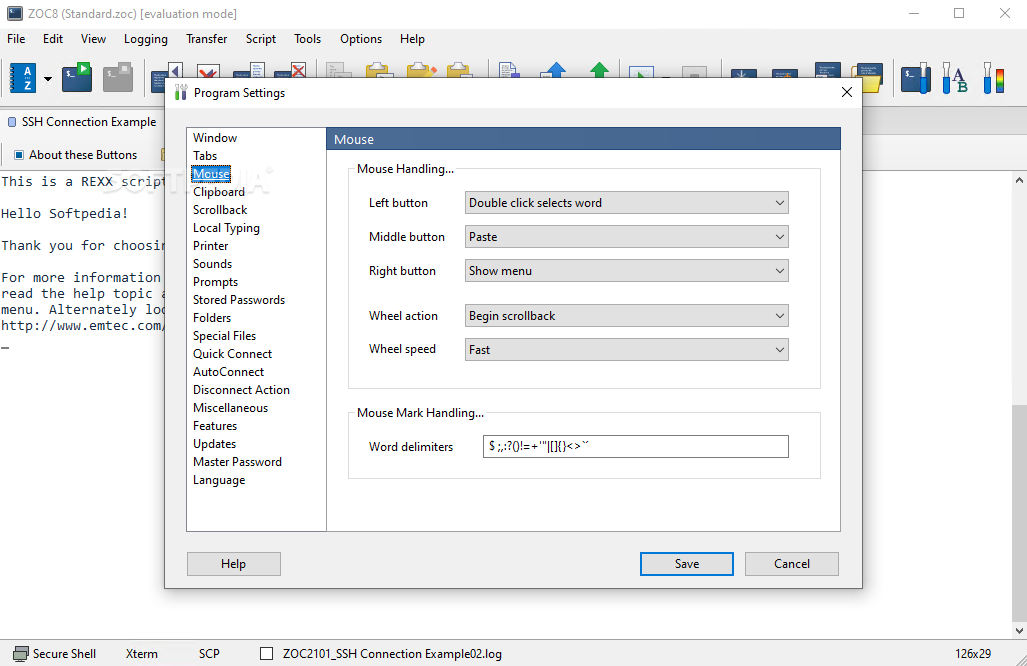Click the grey disconnect terminal icon
Viewport: 1027px width, 666px height.
[118, 77]
